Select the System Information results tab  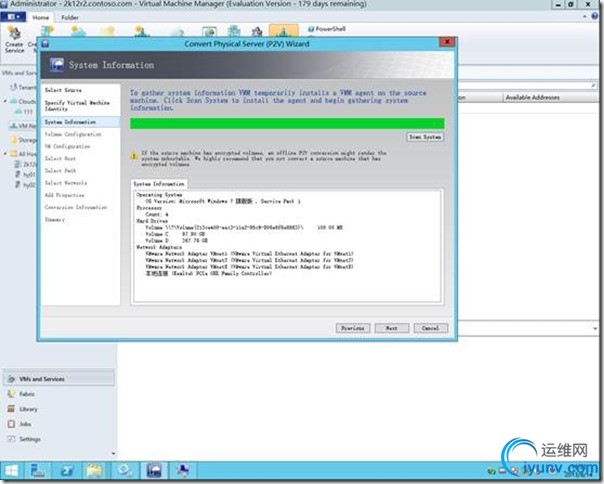159,184
